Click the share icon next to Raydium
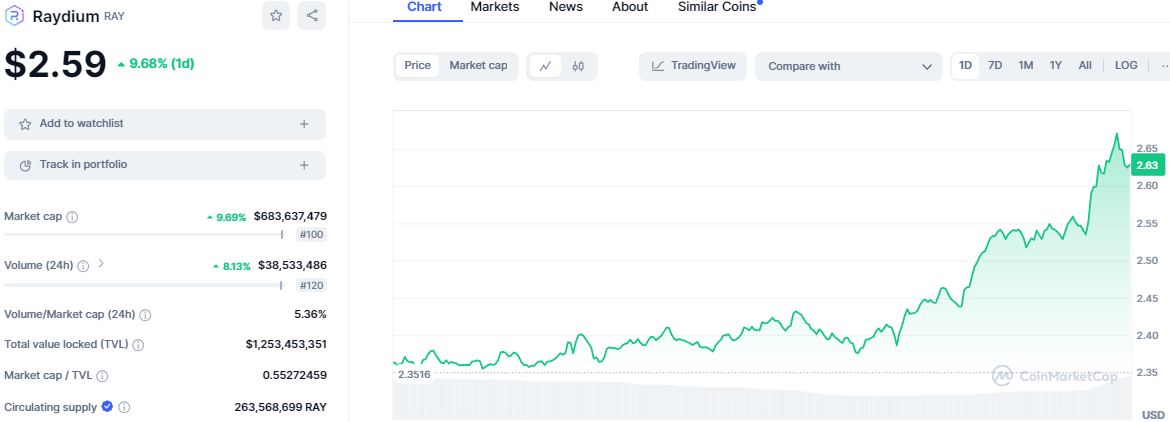Image resolution: width=1170 pixels, height=422 pixels. coord(312,15)
